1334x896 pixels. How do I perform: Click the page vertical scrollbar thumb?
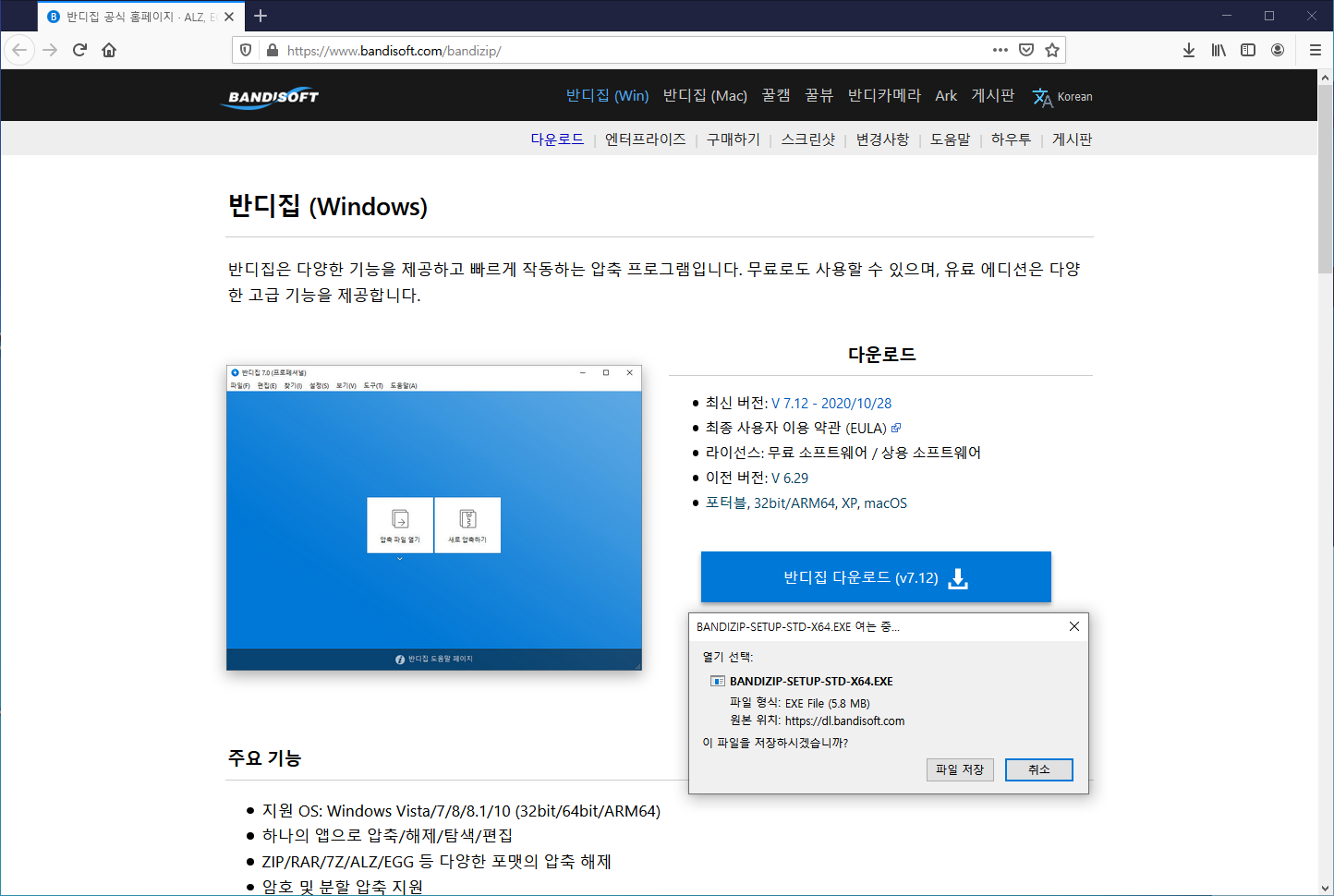(x=1326, y=180)
